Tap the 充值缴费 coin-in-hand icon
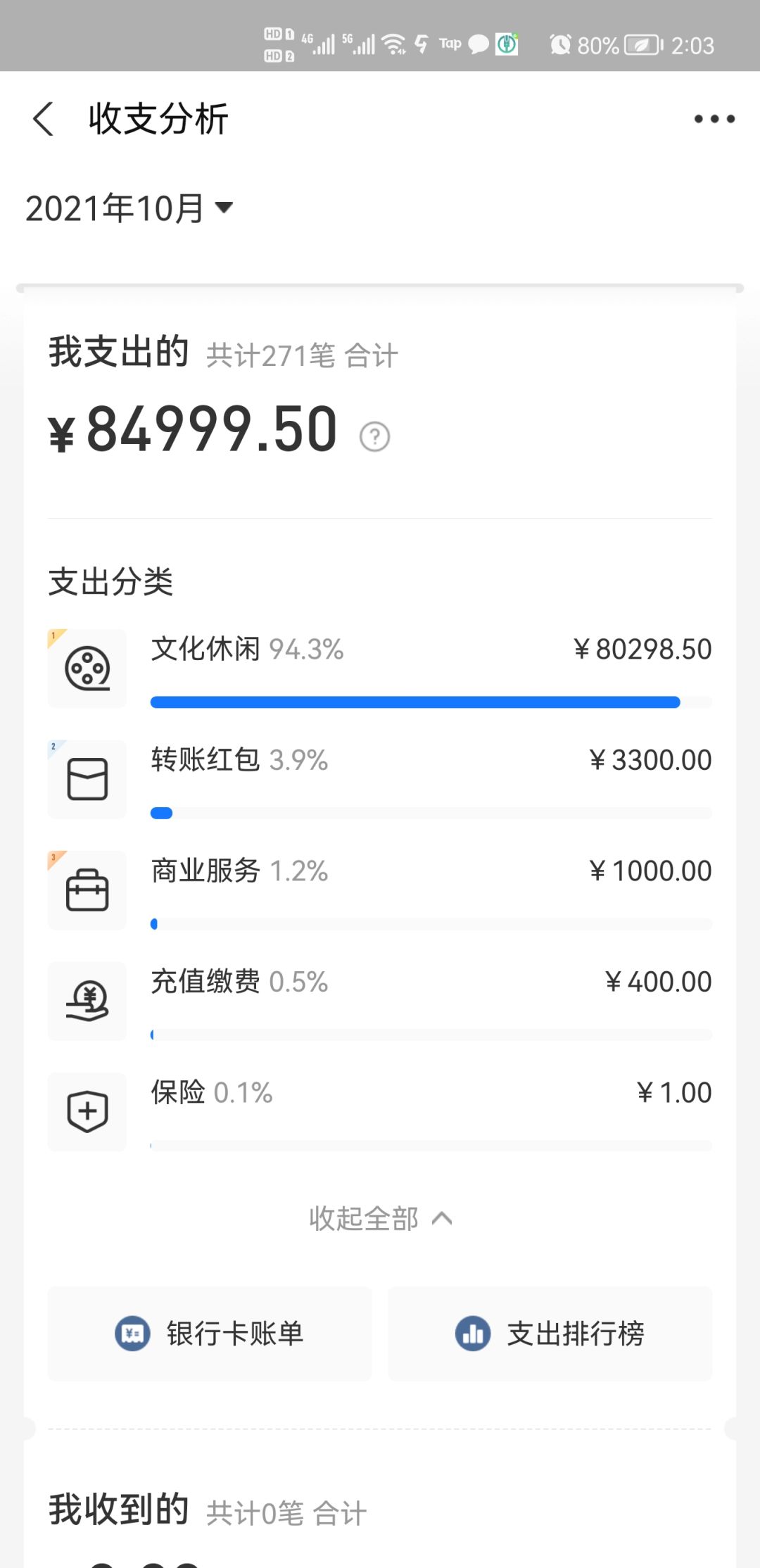The image size is (760, 1568). pos(87,1001)
